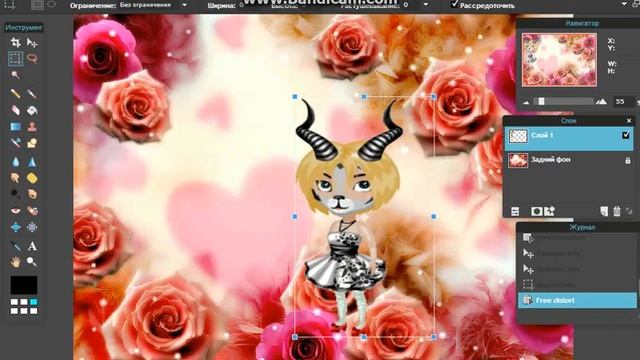Select the Pencil tool

[x=16, y=94]
